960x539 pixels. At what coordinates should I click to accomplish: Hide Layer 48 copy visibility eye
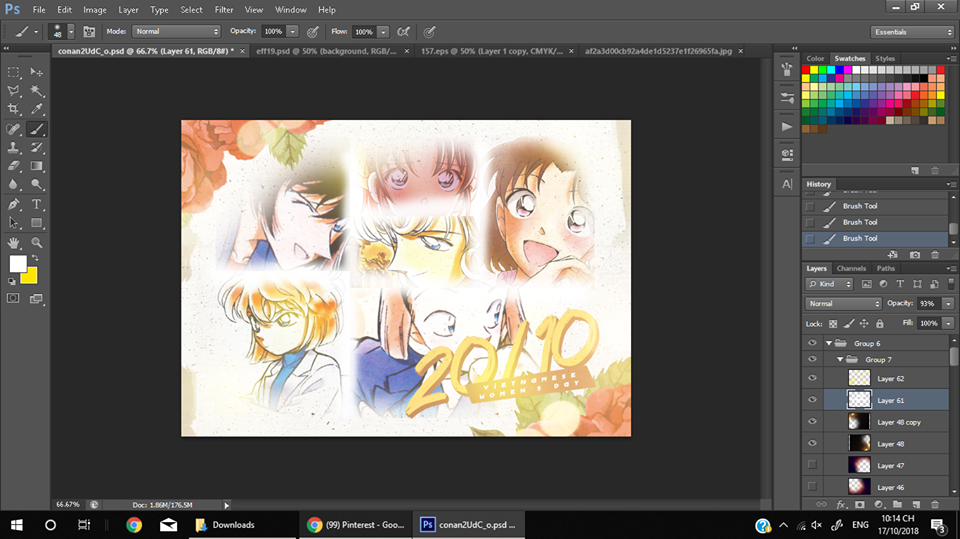[812, 421]
